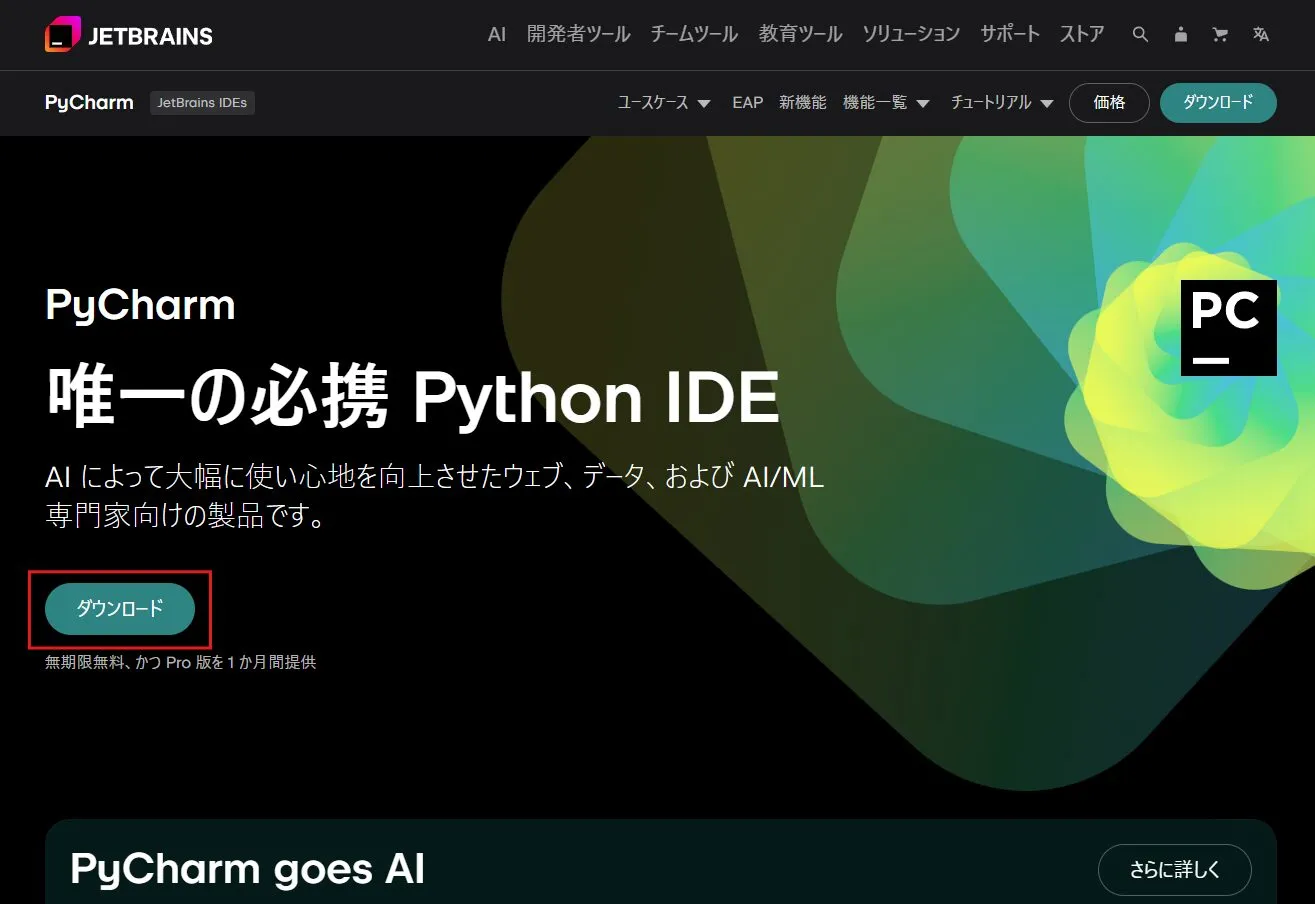The width and height of the screenshot is (1315, 904).
Task: Click the 価格 button
Action: pyautogui.click(x=1109, y=102)
